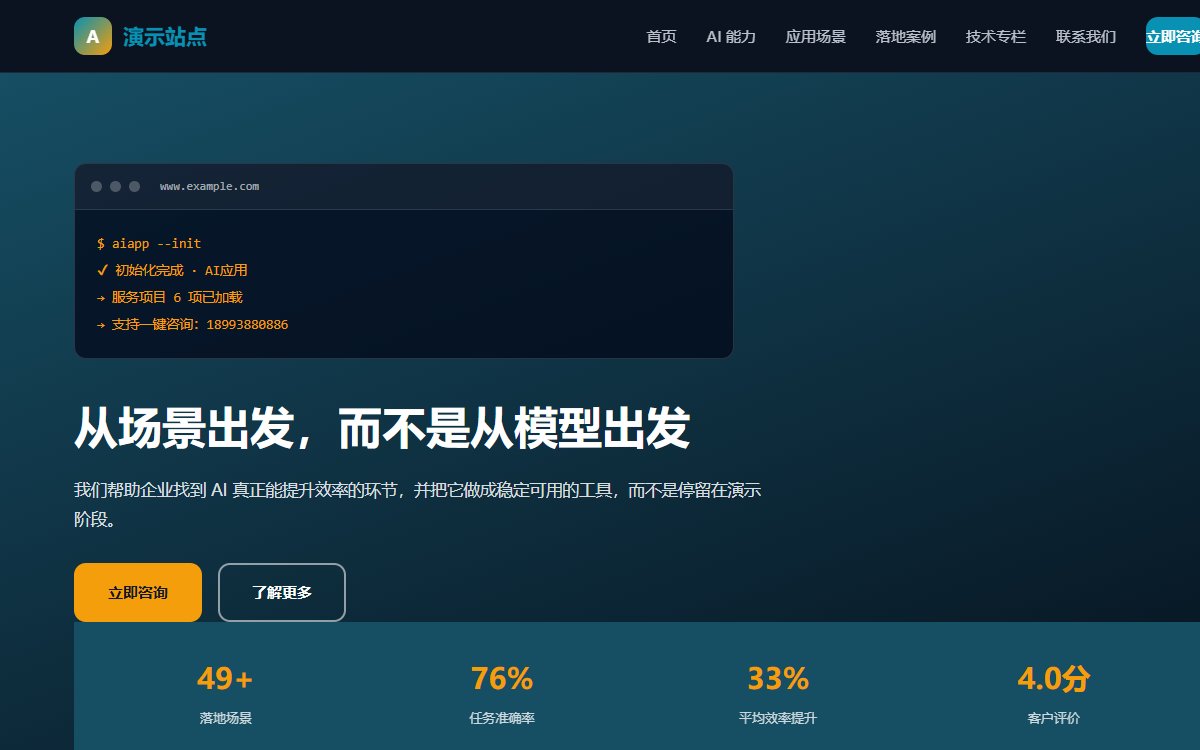
Task: Switch to the 技术专栏 page
Action: pyautogui.click(x=996, y=37)
